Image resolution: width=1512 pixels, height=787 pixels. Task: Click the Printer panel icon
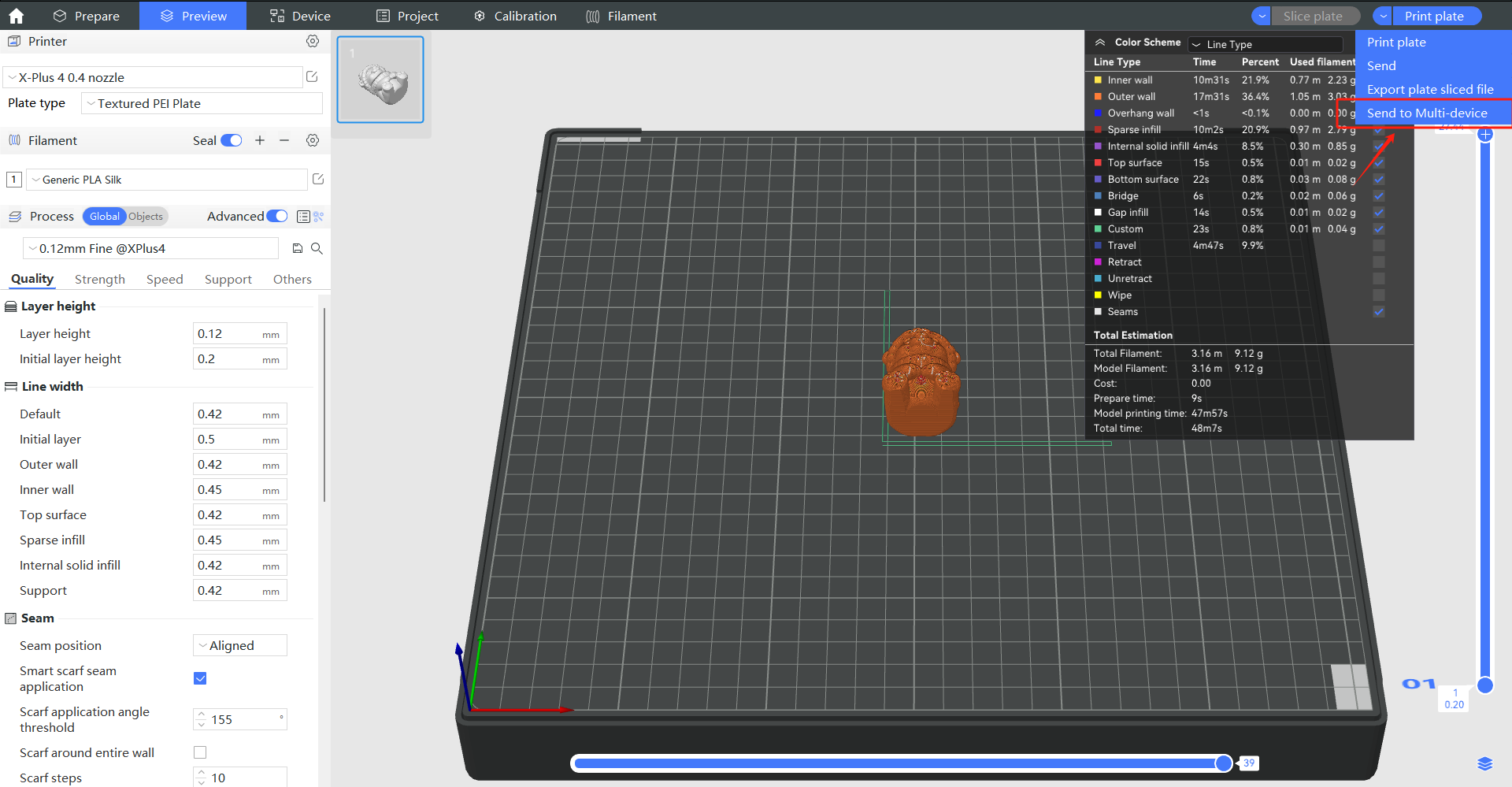click(x=14, y=41)
